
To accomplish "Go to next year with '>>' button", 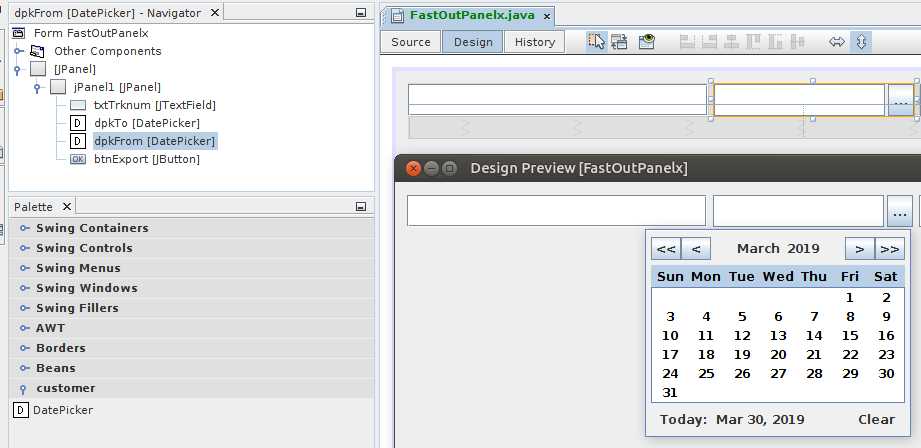I will point(890,248).
